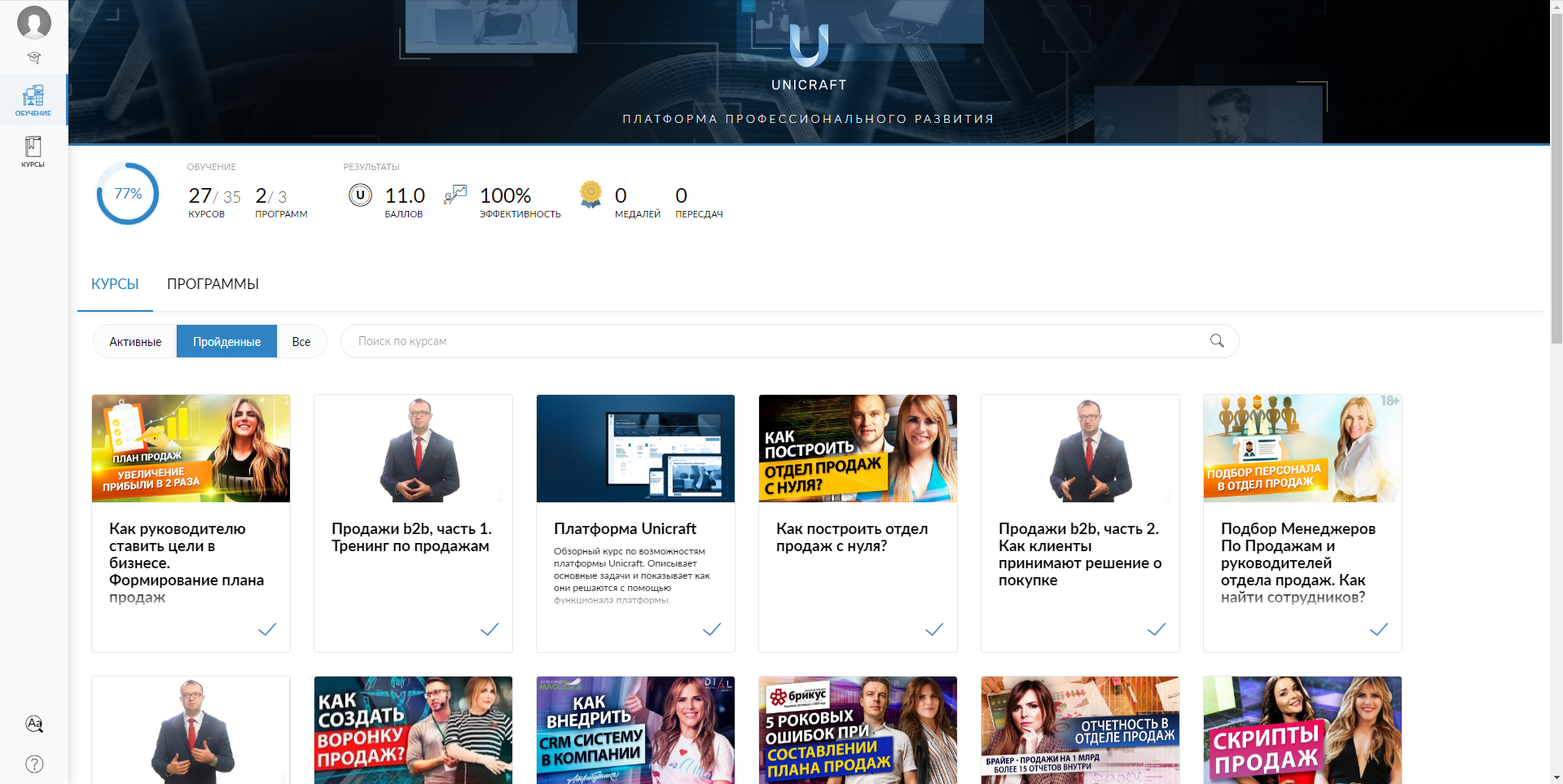Open Платформа Unicraft course thumbnail
1563x784 pixels.
coord(635,449)
